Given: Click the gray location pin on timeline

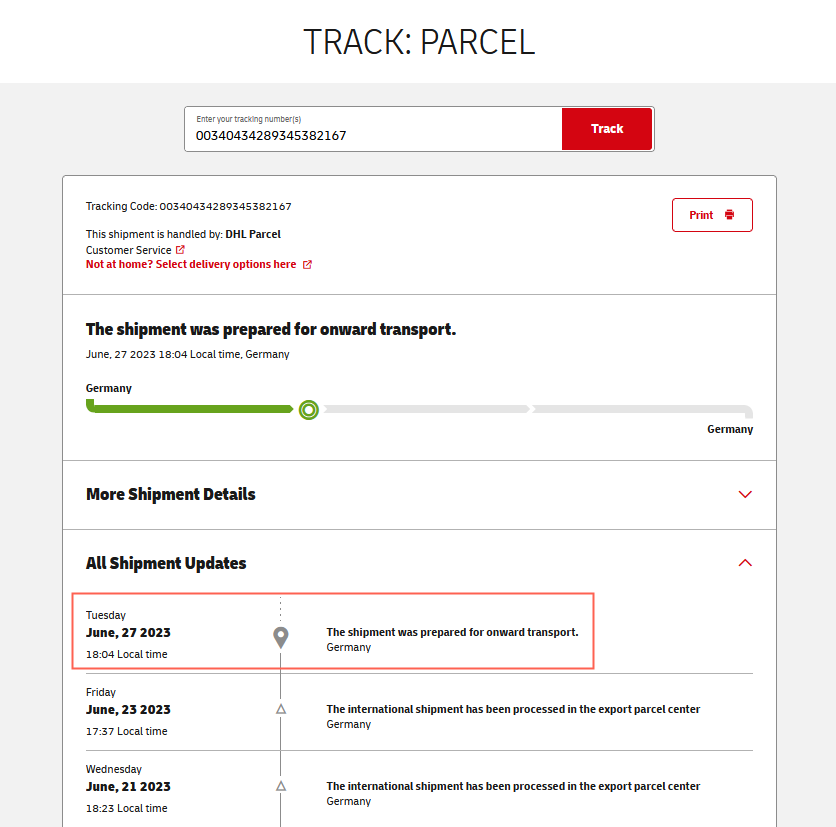Looking at the screenshot, I should coord(281,637).
